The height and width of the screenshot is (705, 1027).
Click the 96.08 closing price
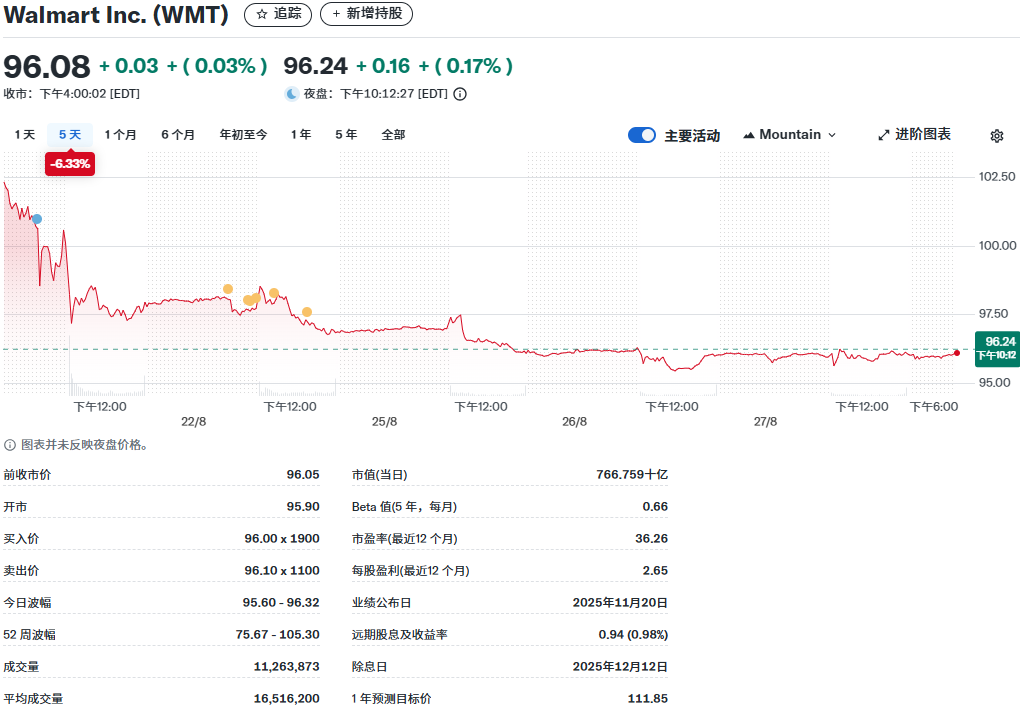(47, 67)
